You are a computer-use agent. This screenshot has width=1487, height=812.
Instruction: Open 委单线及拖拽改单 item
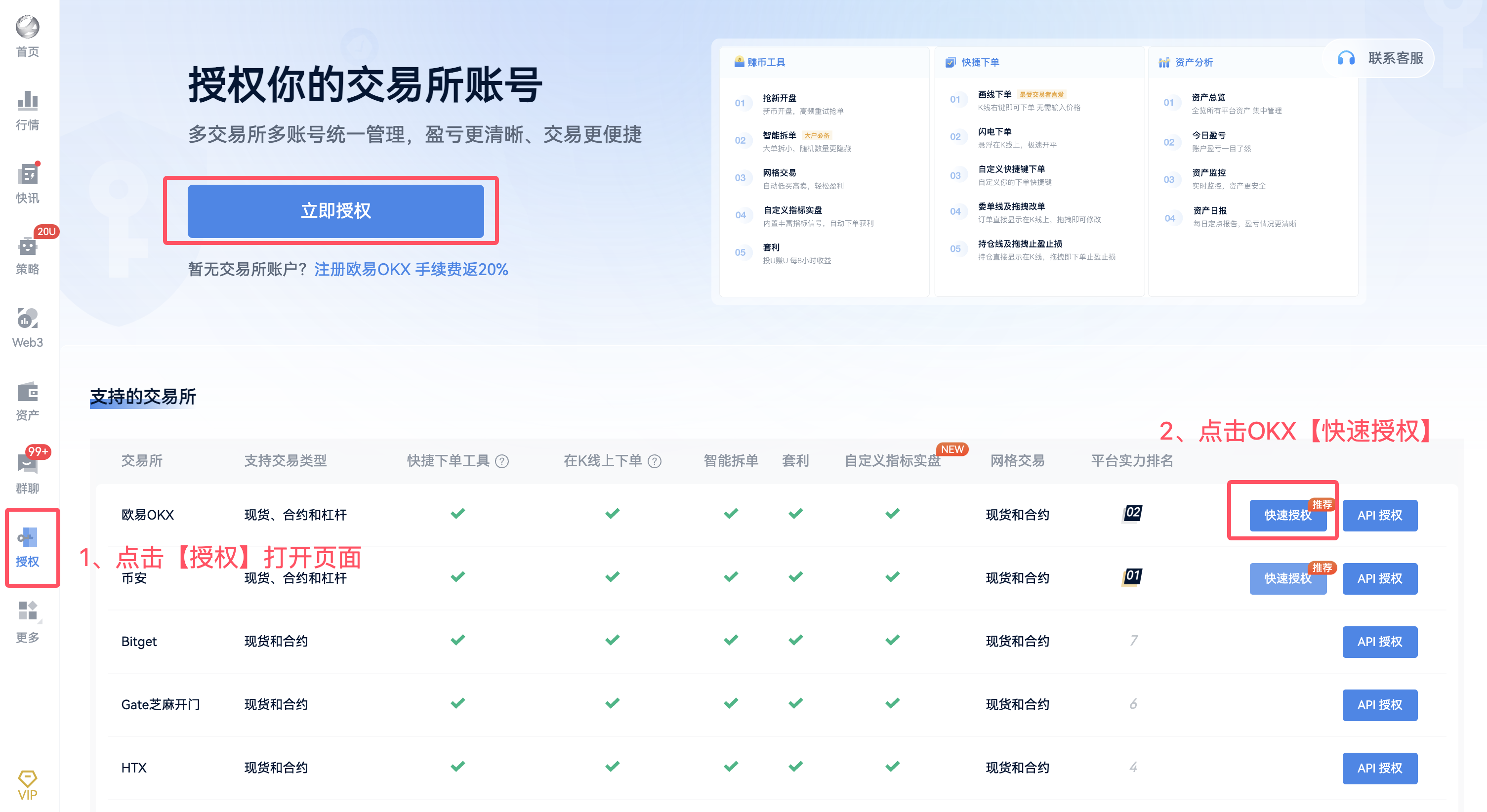coord(1011,206)
